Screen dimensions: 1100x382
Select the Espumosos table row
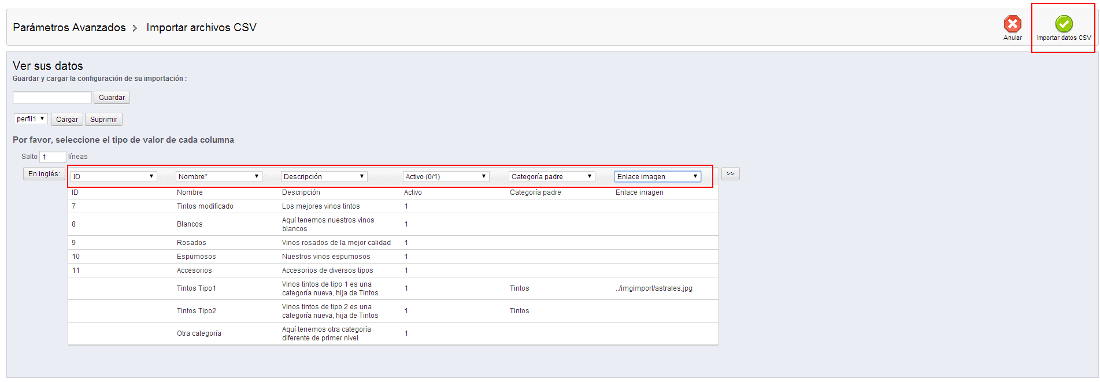pyautogui.click(x=393, y=257)
